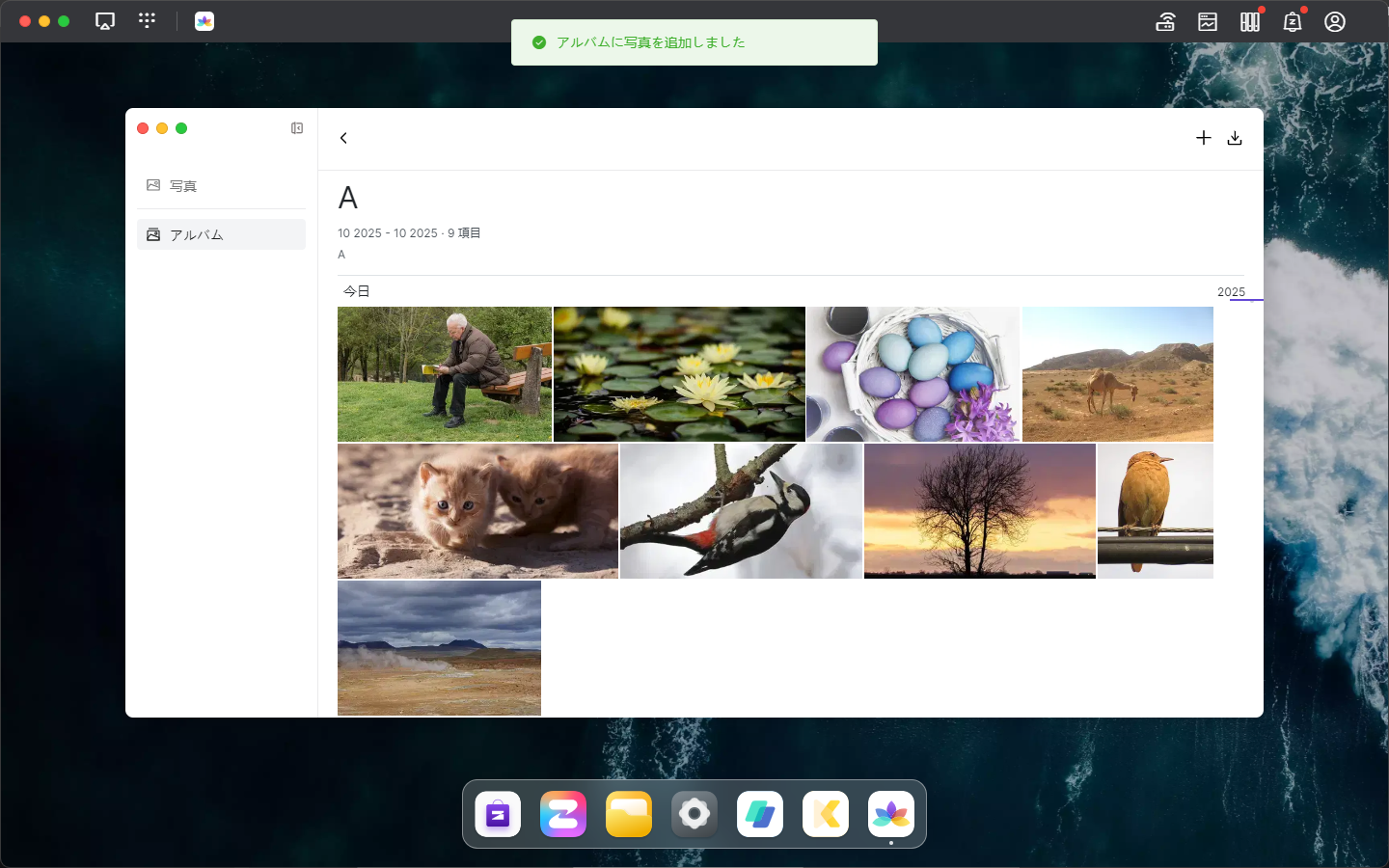Dismiss the アルバムに写真を追加しました notification
Viewport: 1389px width, 868px height.
pyautogui.click(x=694, y=42)
